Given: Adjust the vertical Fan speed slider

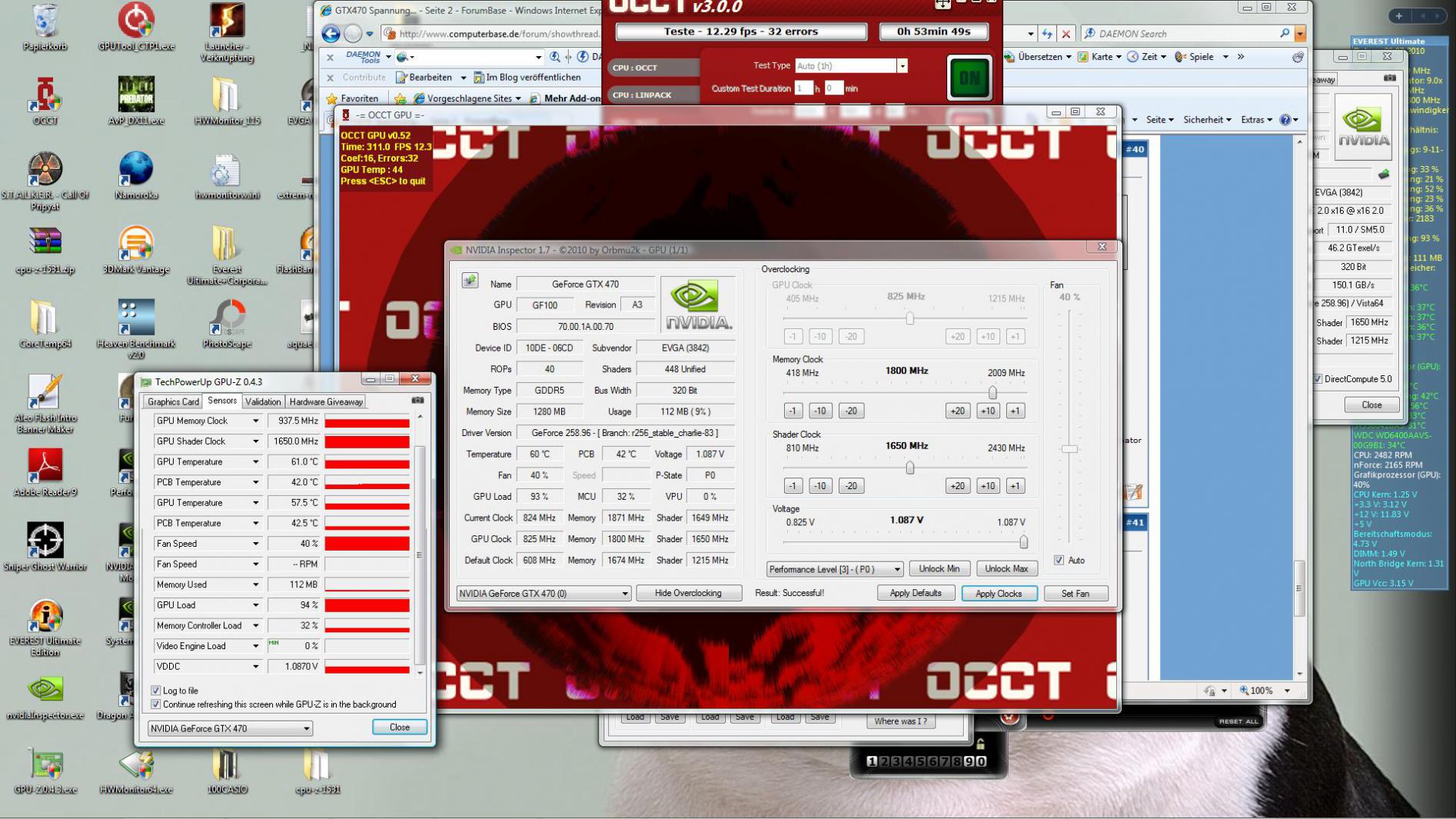Looking at the screenshot, I should tap(1069, 448).
